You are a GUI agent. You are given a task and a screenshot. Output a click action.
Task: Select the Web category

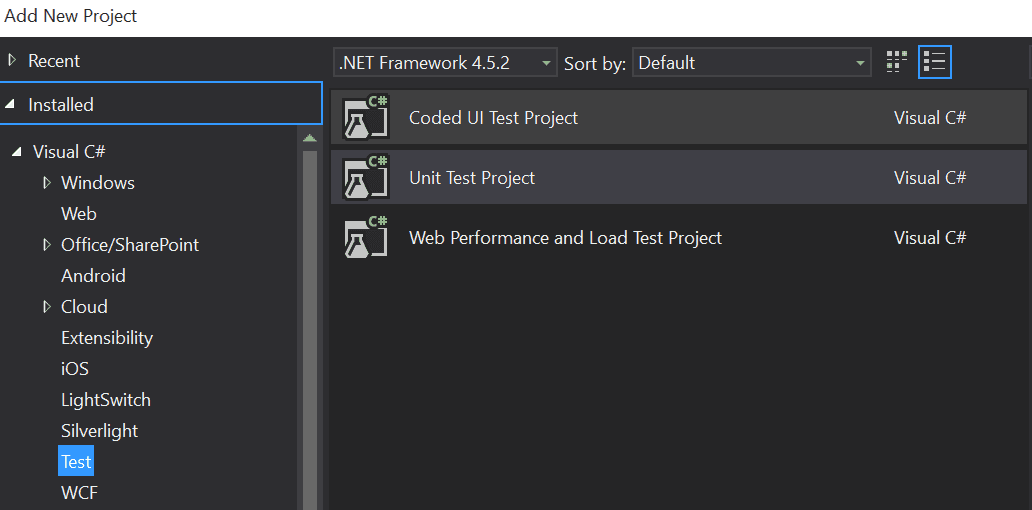tap(78, 214)
